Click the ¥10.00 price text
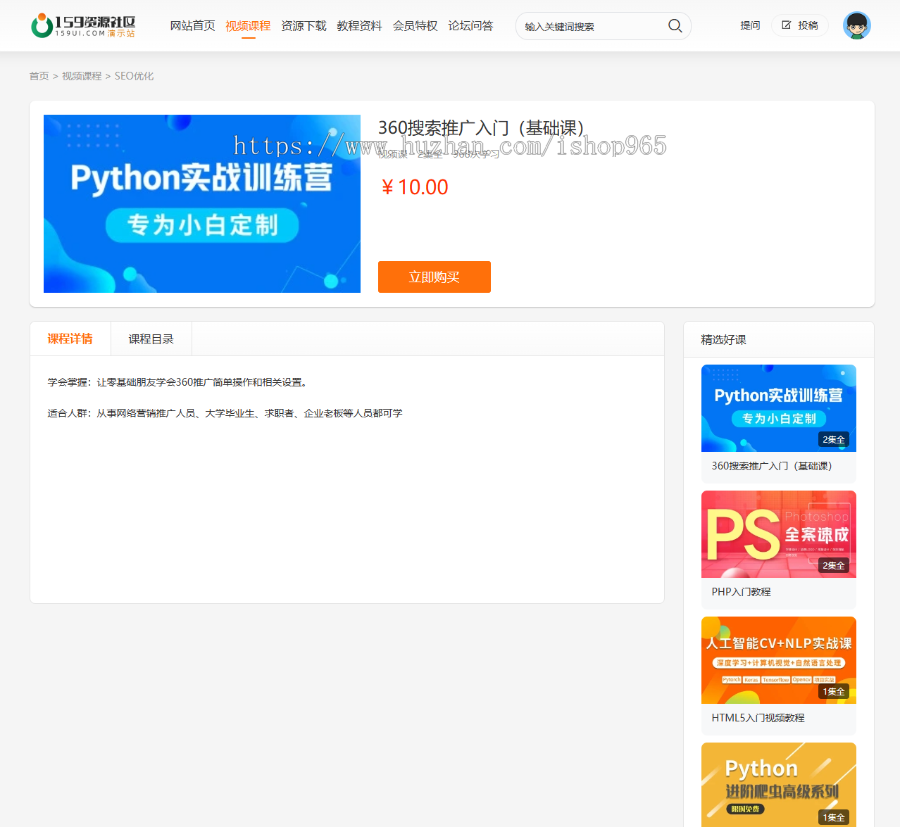The height and width of the screenshot is (827, 900). [x=414, y=187]
